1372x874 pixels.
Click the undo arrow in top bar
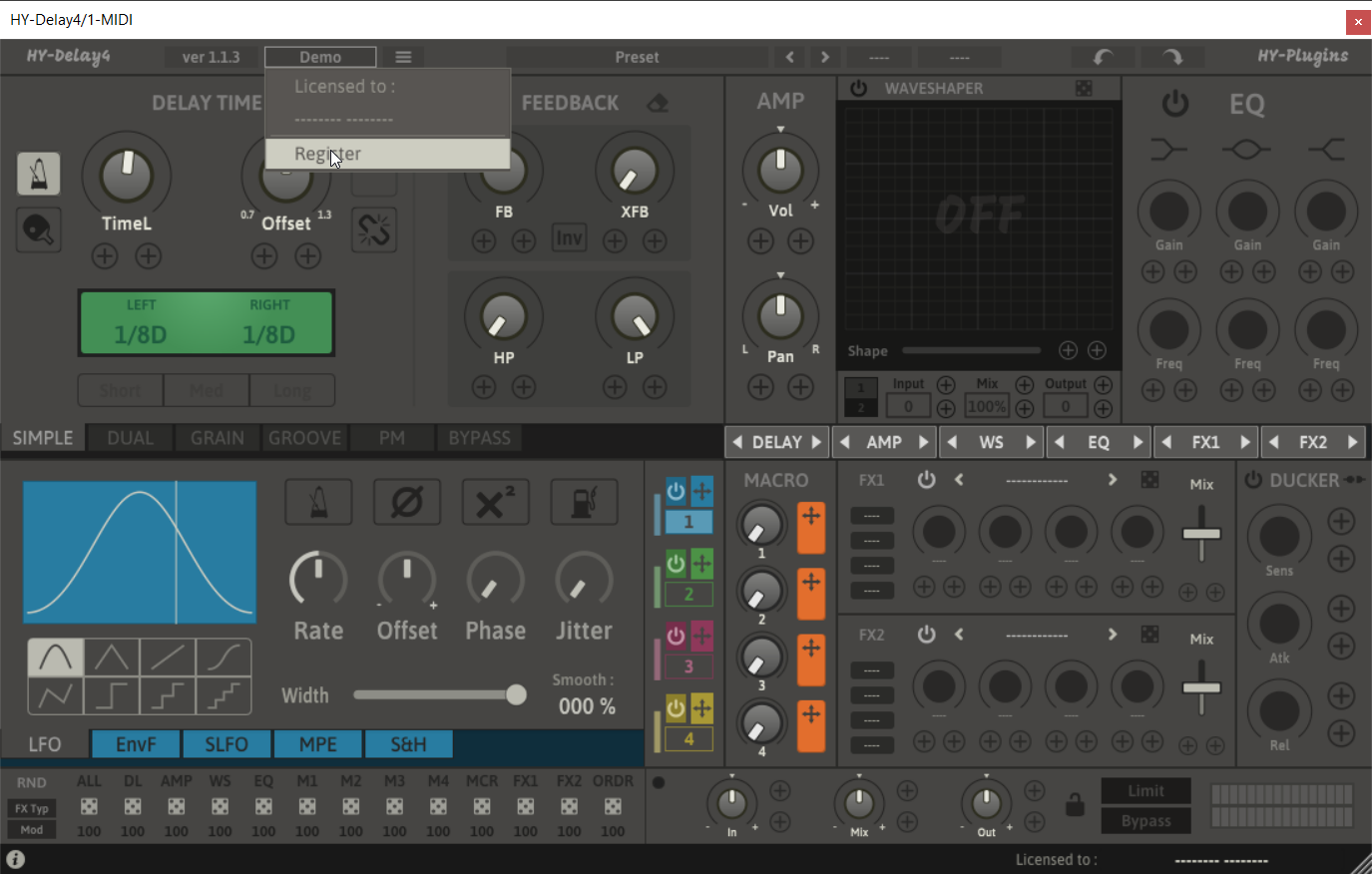(x=1103, y=57)
